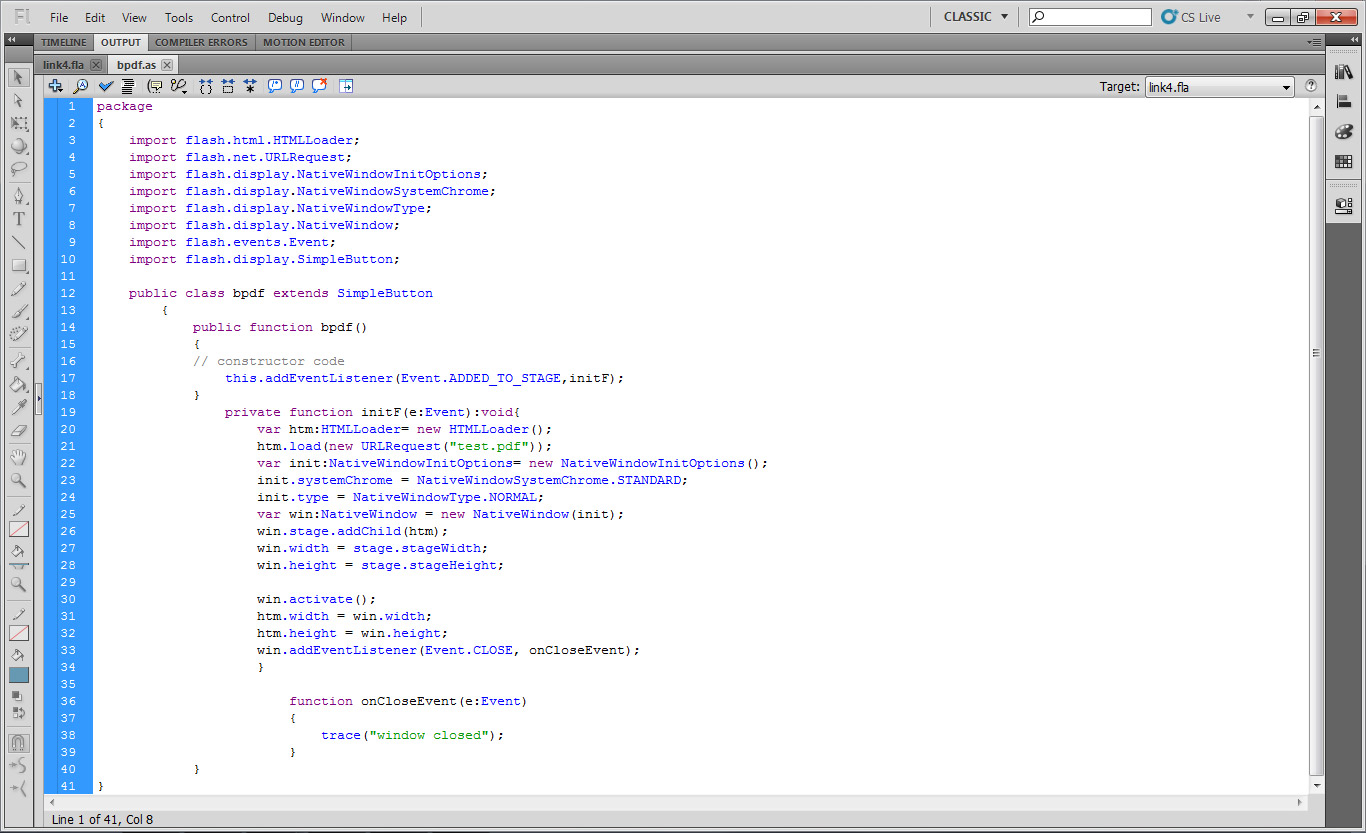
Task: Toggle Snap to Objects magnet
Action: pos(18,743)
